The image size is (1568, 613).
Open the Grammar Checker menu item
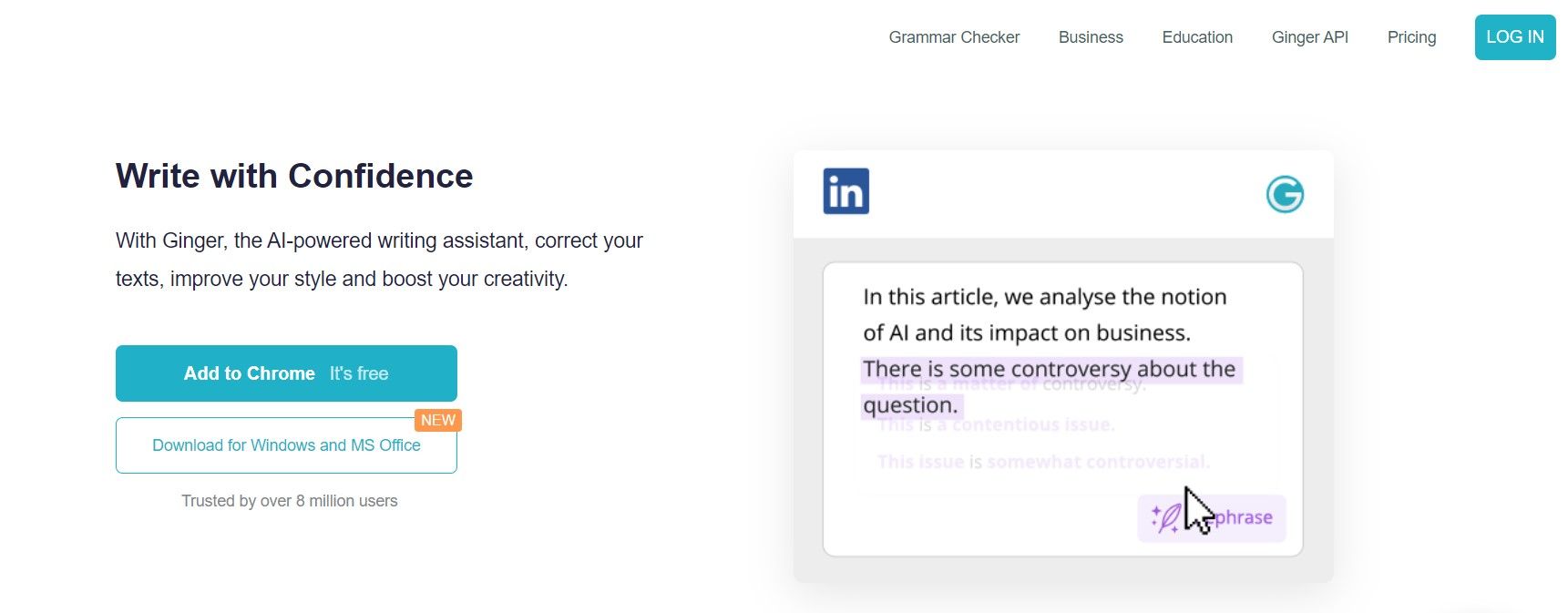click(954, 37)
